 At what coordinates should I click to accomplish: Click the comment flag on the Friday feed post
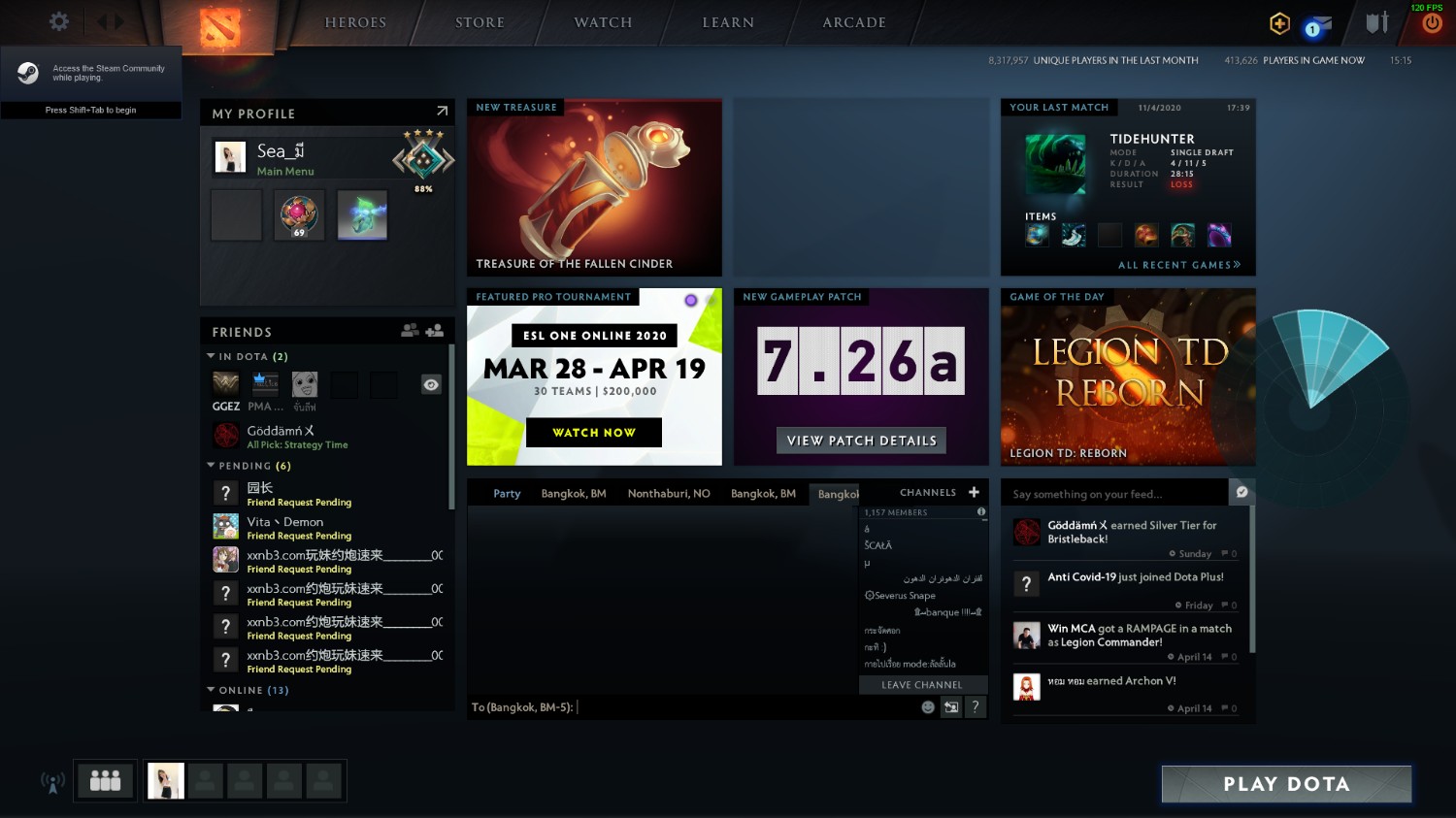[x=1225, y=605]
